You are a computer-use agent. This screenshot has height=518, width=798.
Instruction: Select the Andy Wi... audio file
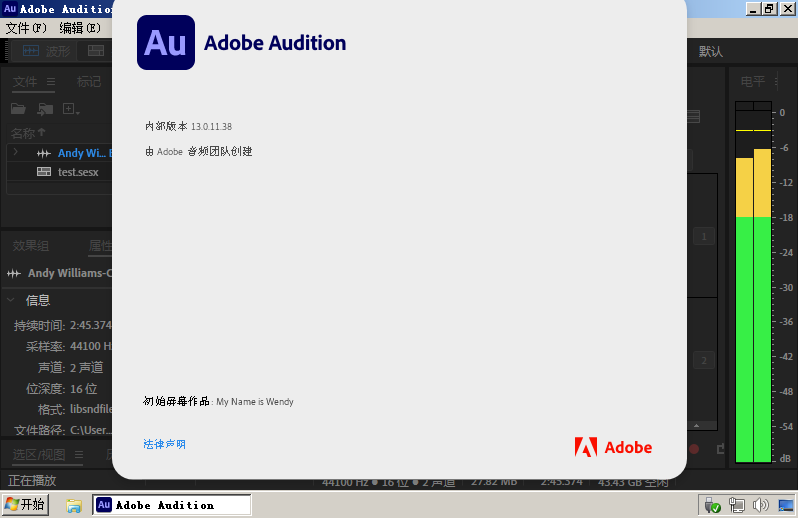click(x=81, y=153)
